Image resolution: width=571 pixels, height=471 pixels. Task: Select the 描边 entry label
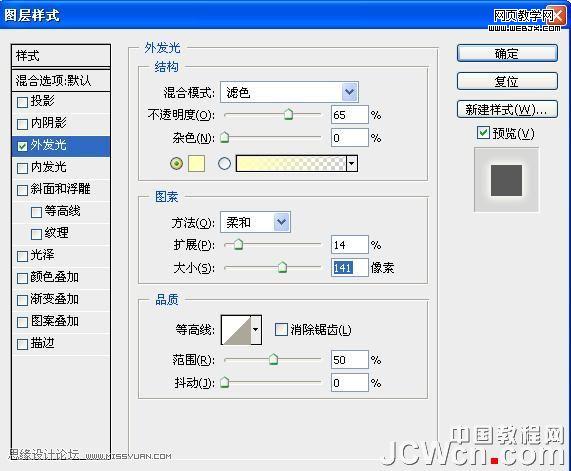[42, 343]
